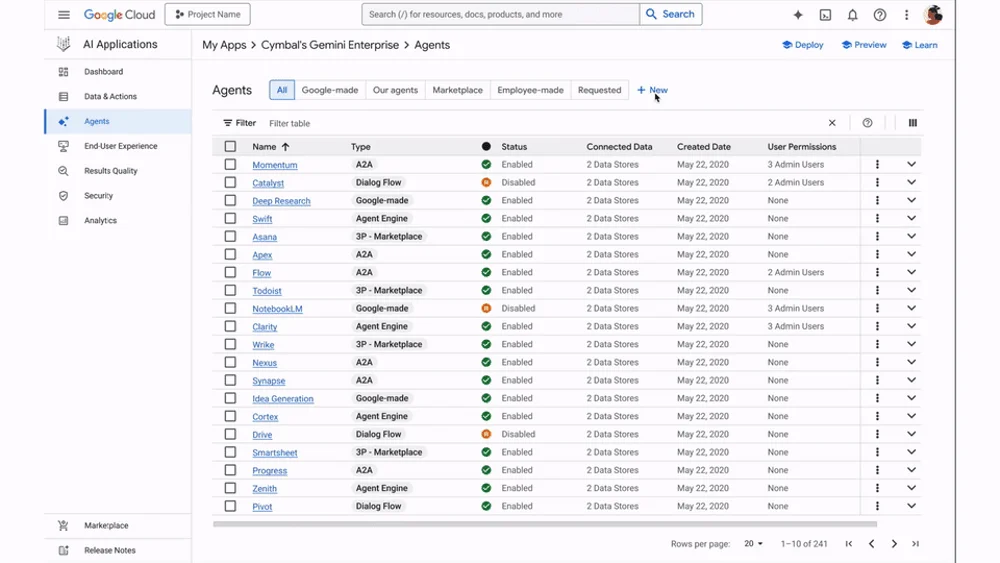Open the Project Name selector
1000x563 pixels.
point(207,14)
